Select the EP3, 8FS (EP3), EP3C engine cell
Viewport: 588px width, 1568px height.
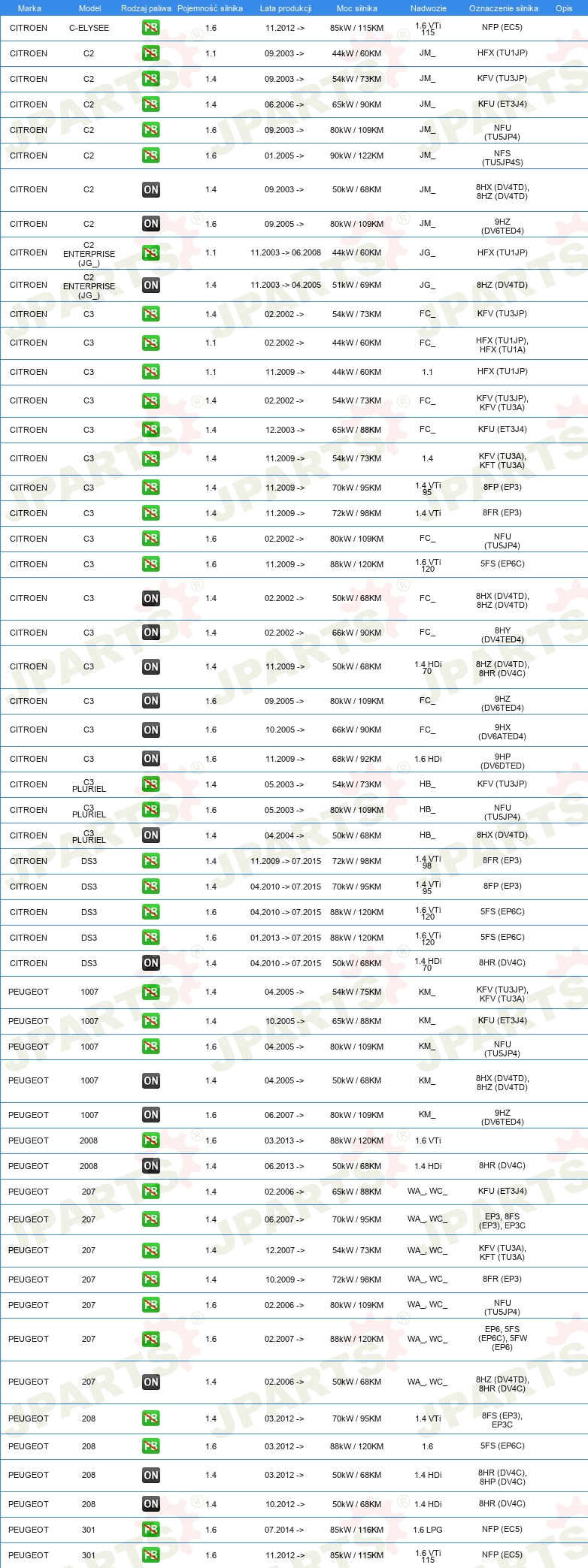click(x=502, y=1221)
